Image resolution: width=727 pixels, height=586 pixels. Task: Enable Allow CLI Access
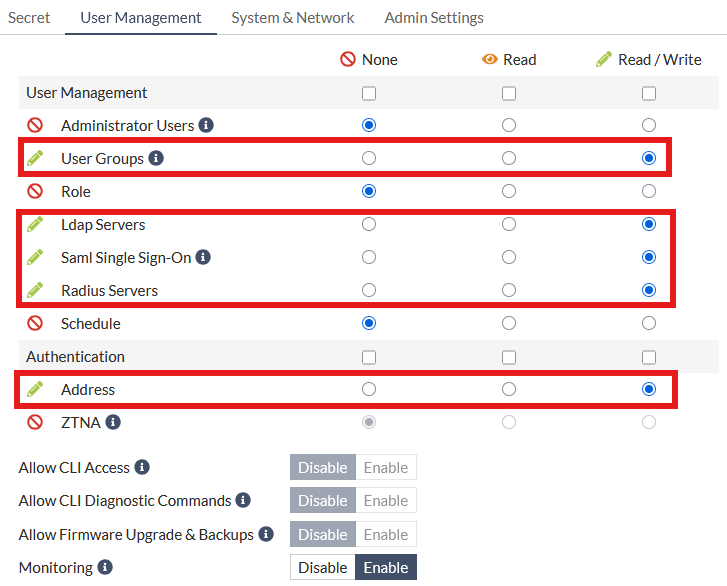386,467
